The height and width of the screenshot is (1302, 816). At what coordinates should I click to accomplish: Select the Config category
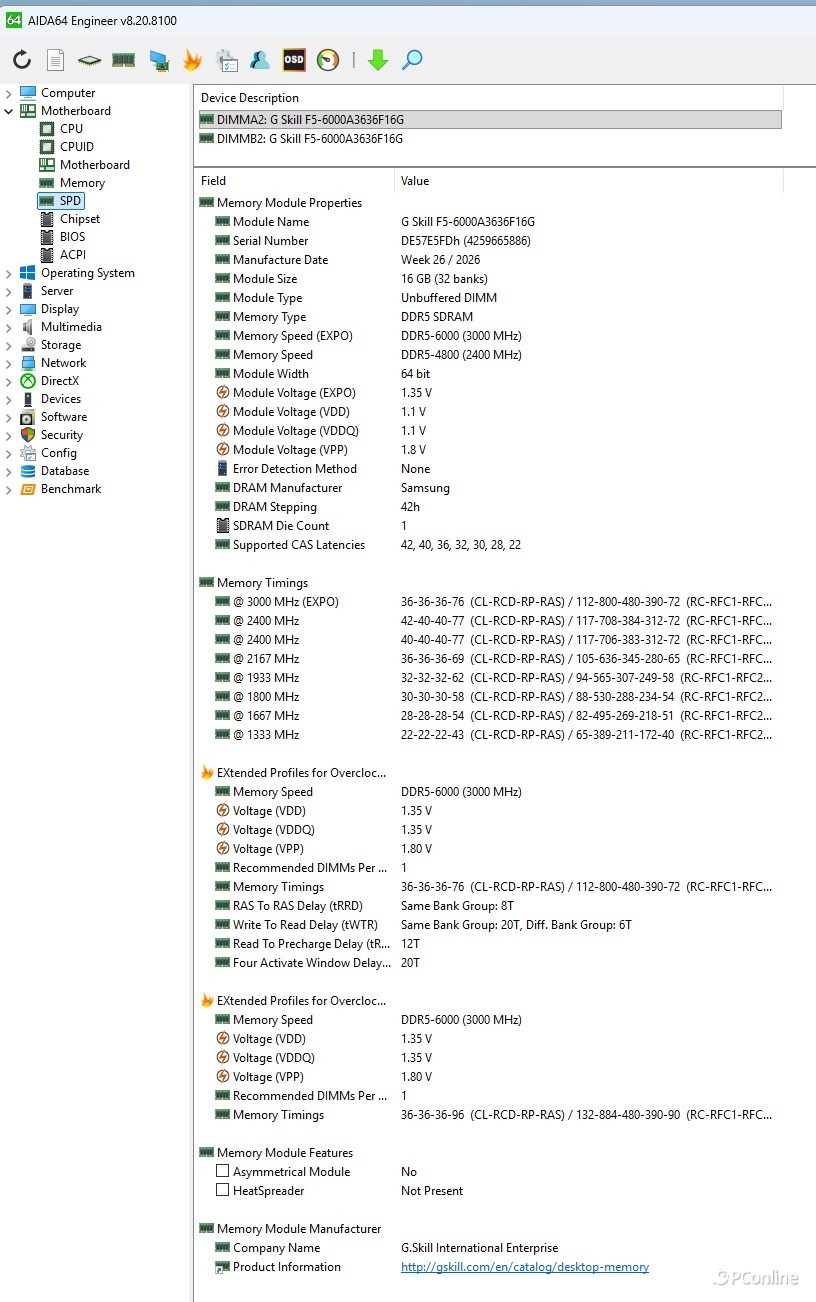pos(59,452)
